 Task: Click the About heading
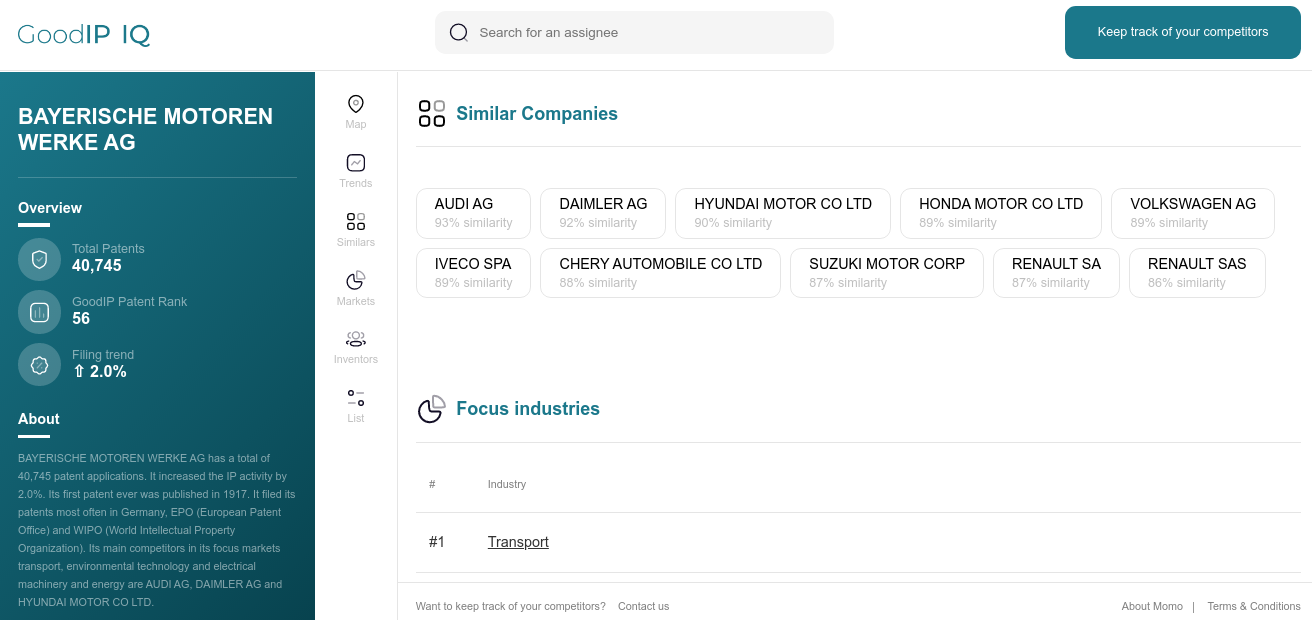[x=39, y=419]
